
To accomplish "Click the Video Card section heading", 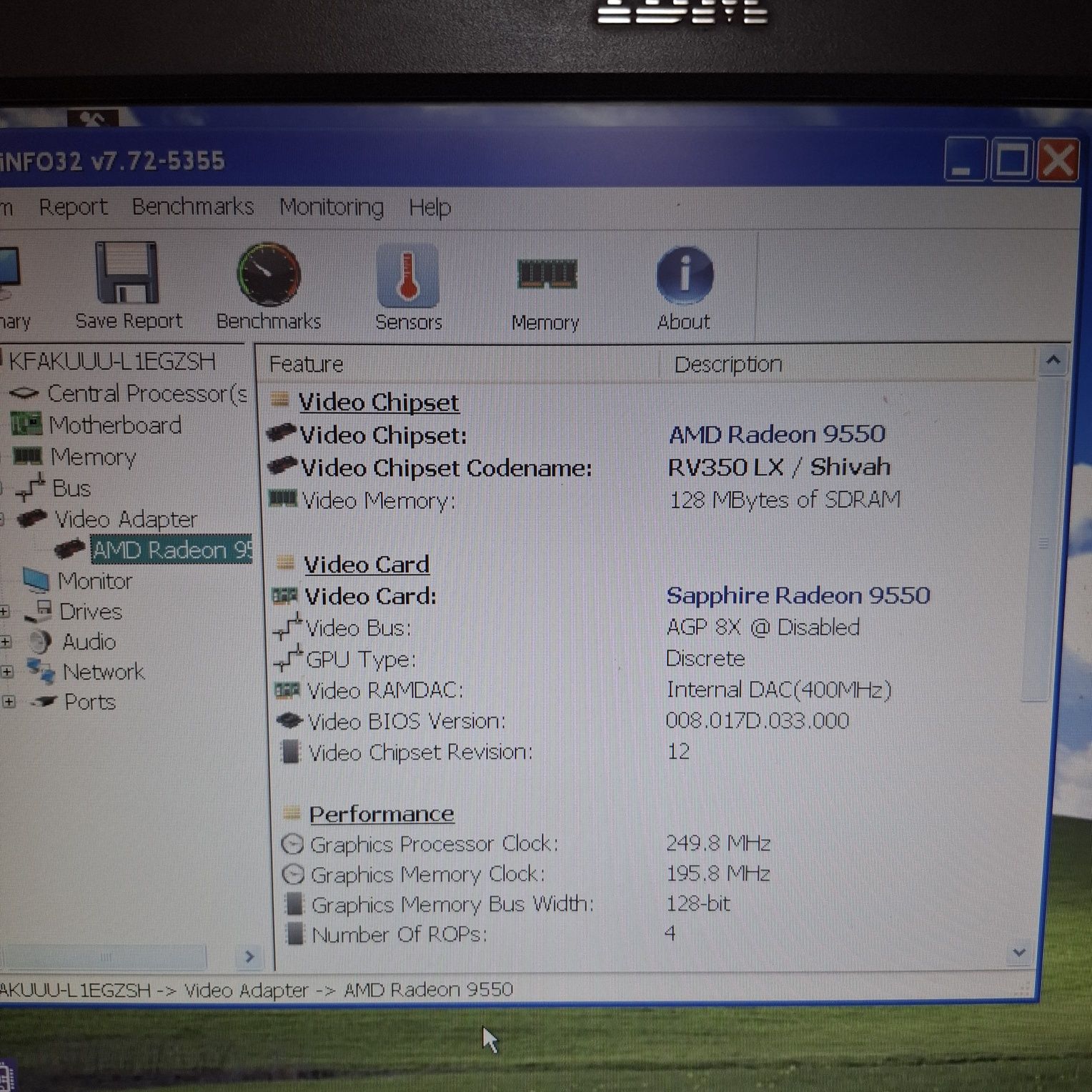I will (367, 565).
